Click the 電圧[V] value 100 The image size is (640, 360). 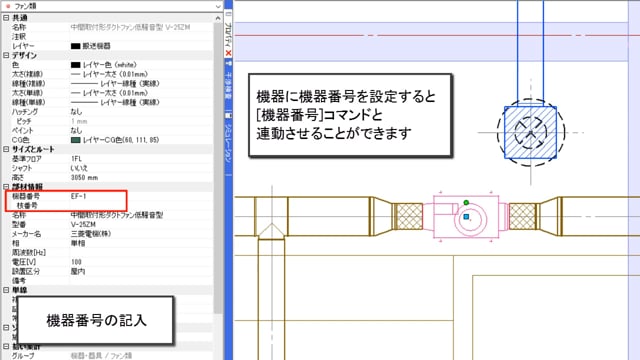(x=76, y=262)
